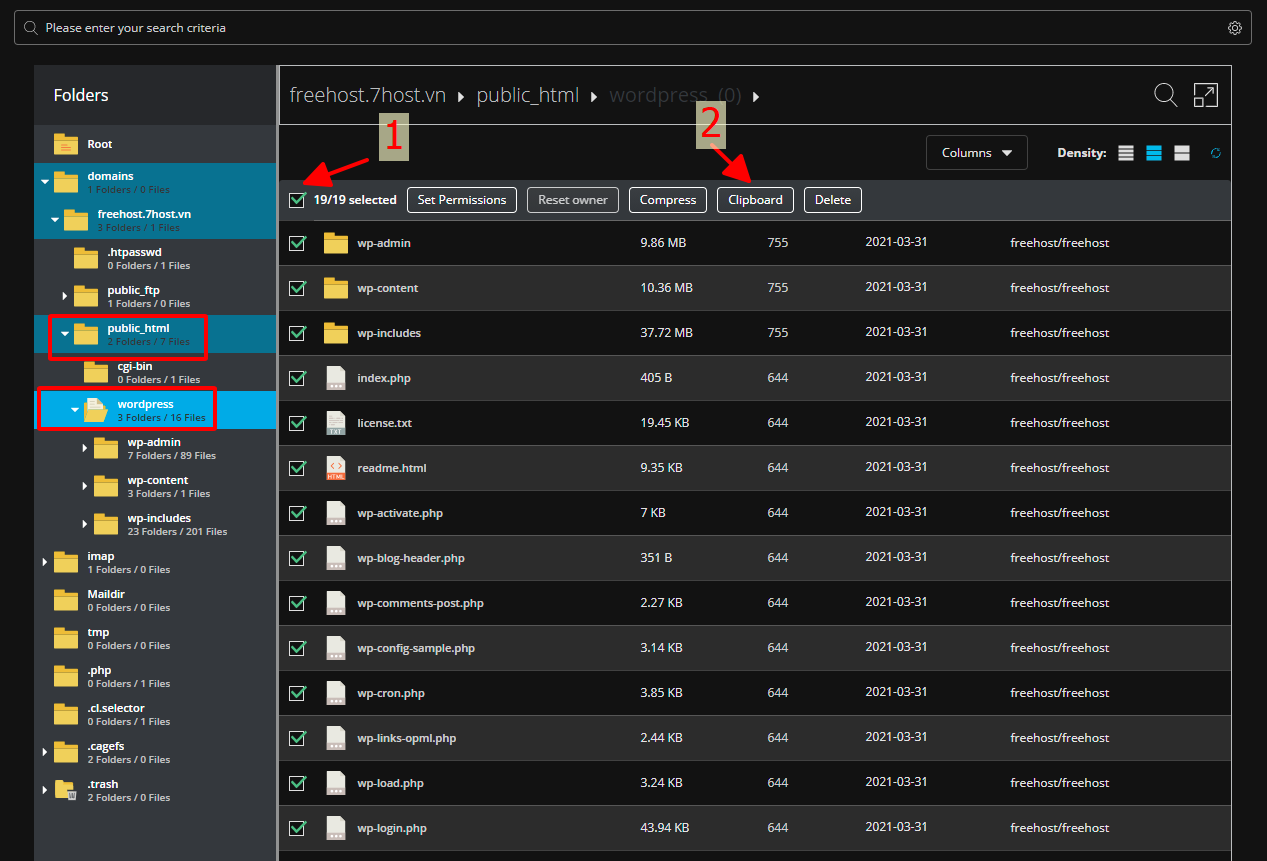1267x861 pixels.
Task: Click the magnifier search icon in header
Action: click(x=1165, y=95)
